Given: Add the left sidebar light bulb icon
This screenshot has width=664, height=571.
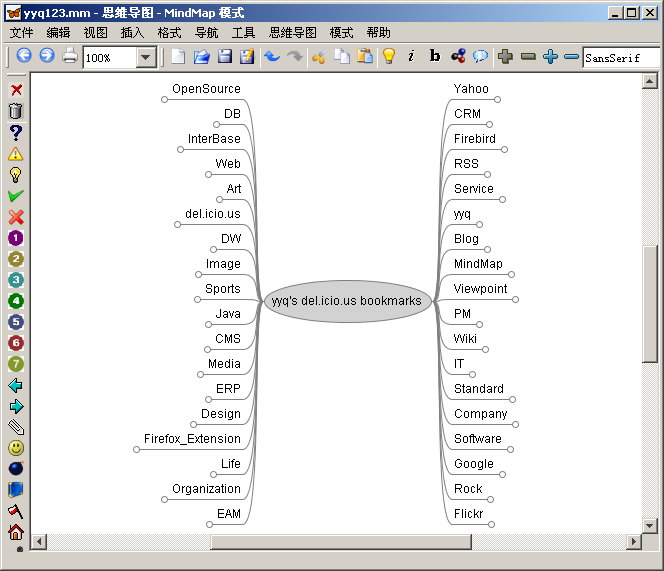Looking at the screenshot, I should [x=16, y=175].
